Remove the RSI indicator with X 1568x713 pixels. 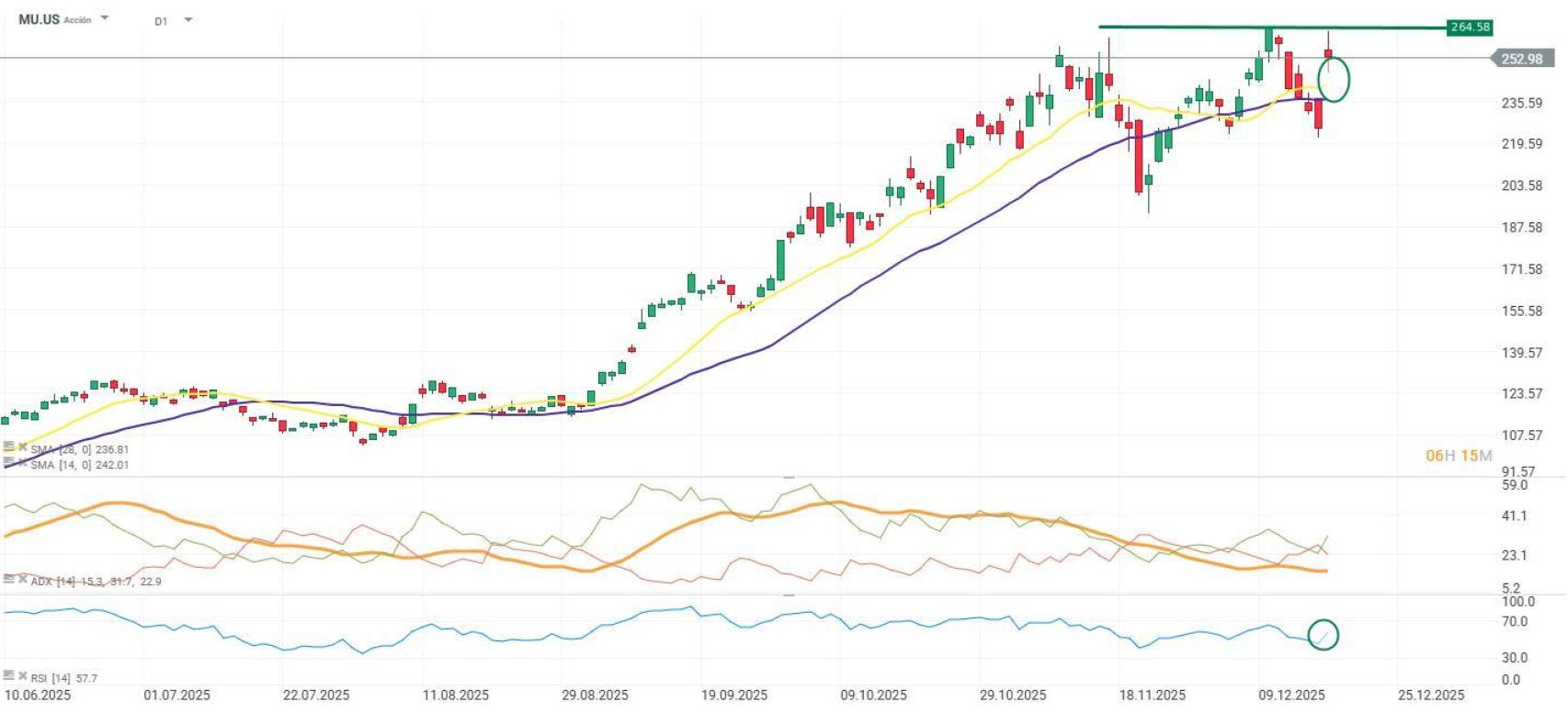point(22,676)
